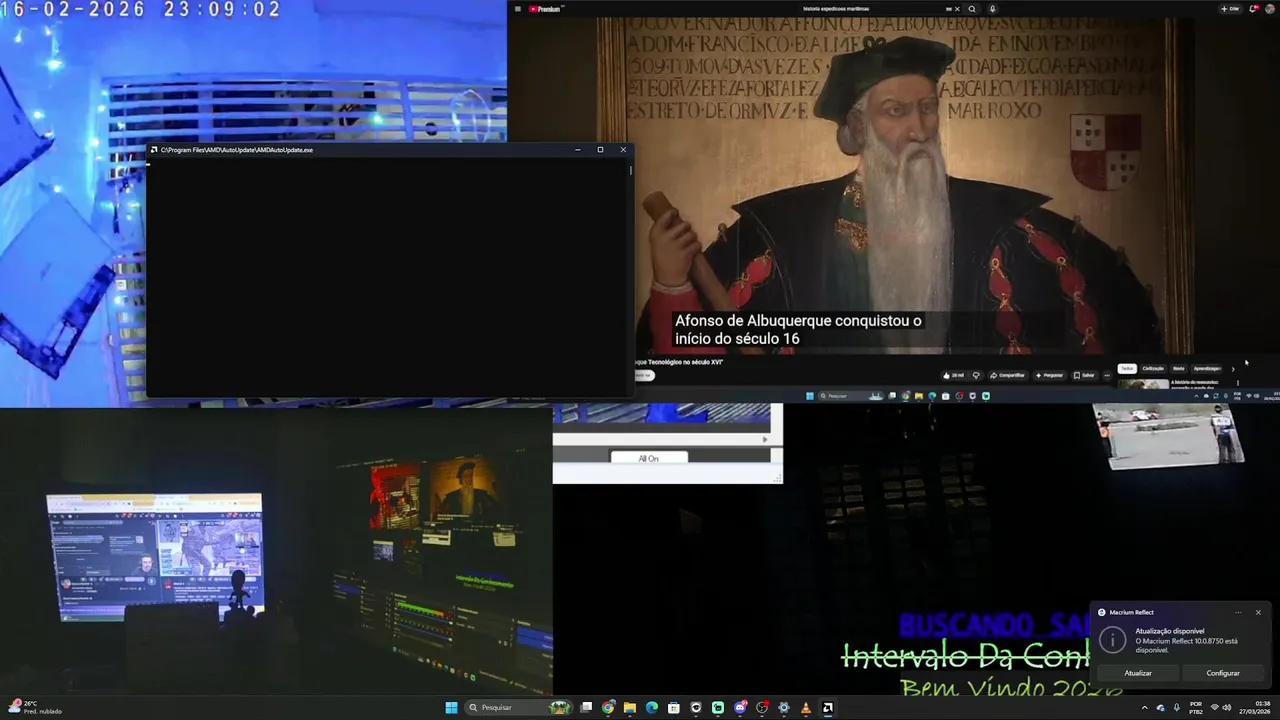The width and height of the screenshot is (1280, 720).
Task: Open the YouTube hamburger guide menu
Action: point(517,9)
